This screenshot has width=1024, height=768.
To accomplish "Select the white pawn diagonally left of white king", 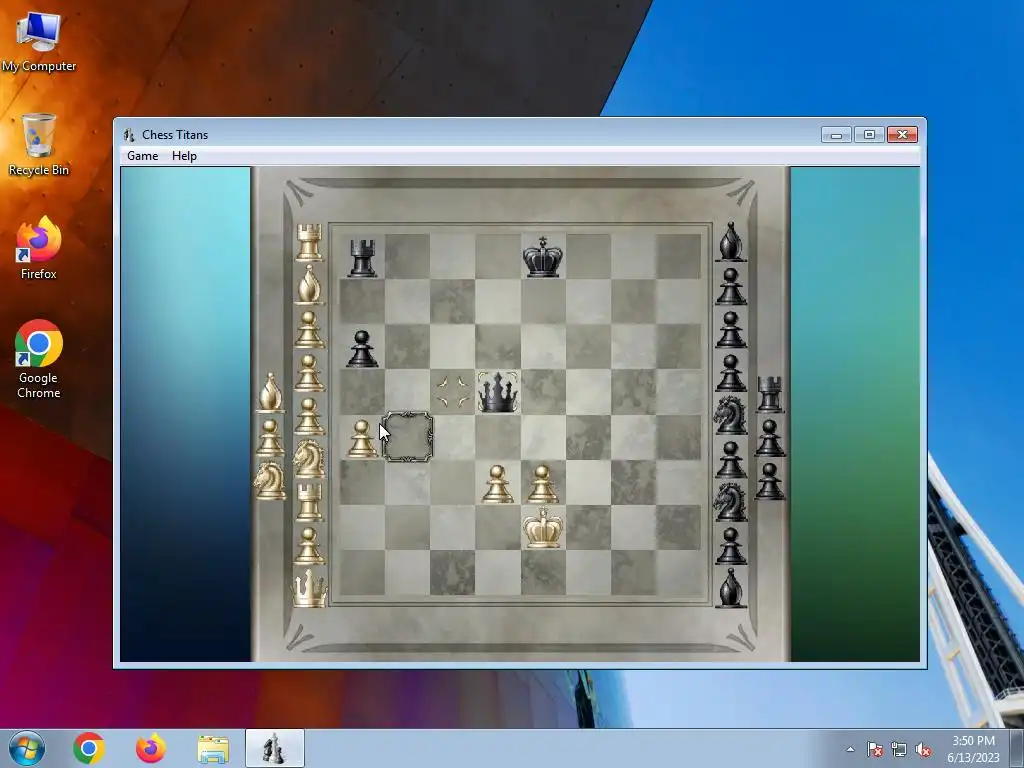I will click(498, 483).
